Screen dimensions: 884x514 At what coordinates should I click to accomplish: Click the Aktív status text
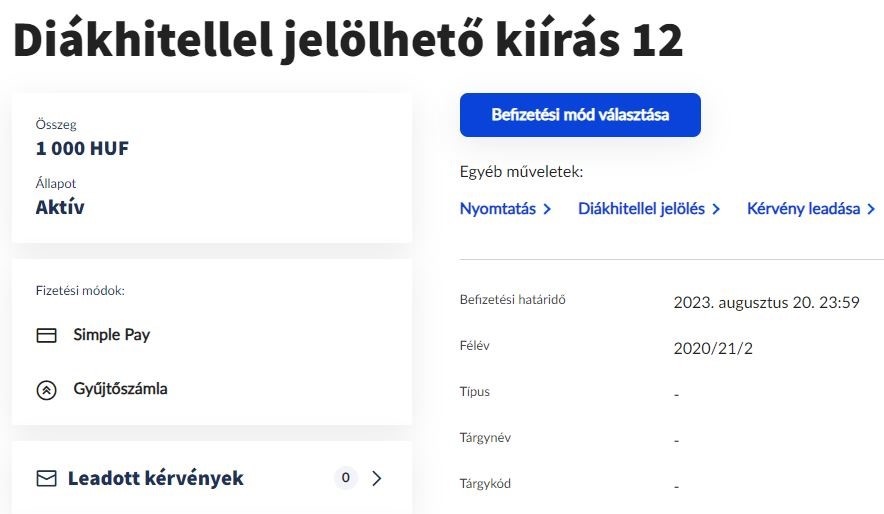coord(60,207)
